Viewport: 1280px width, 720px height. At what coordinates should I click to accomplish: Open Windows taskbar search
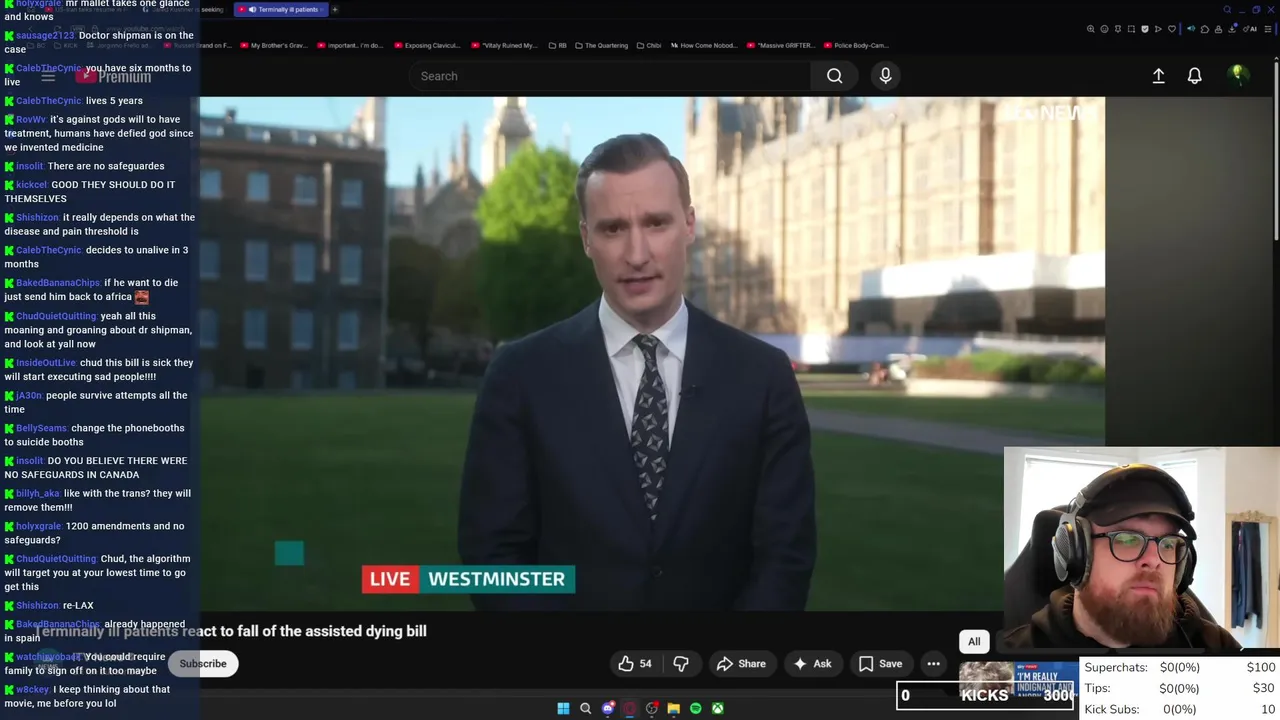click(586, 708)
